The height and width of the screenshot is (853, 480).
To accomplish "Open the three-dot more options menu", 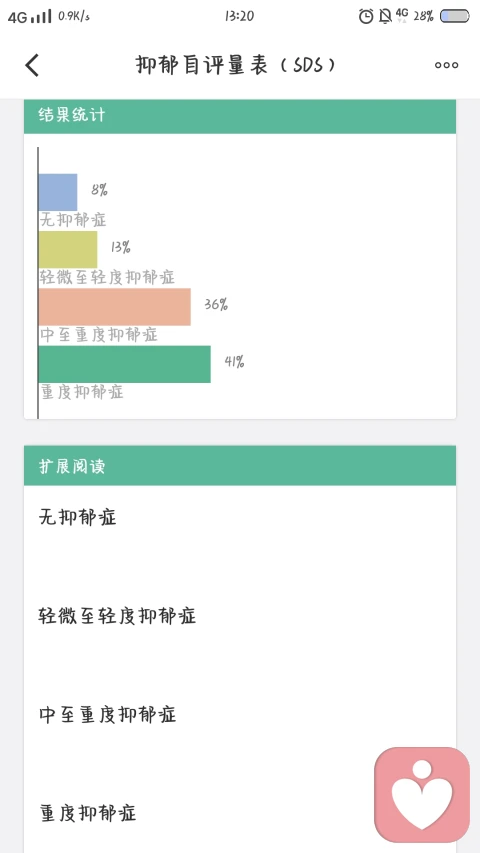I will [446, 65].
